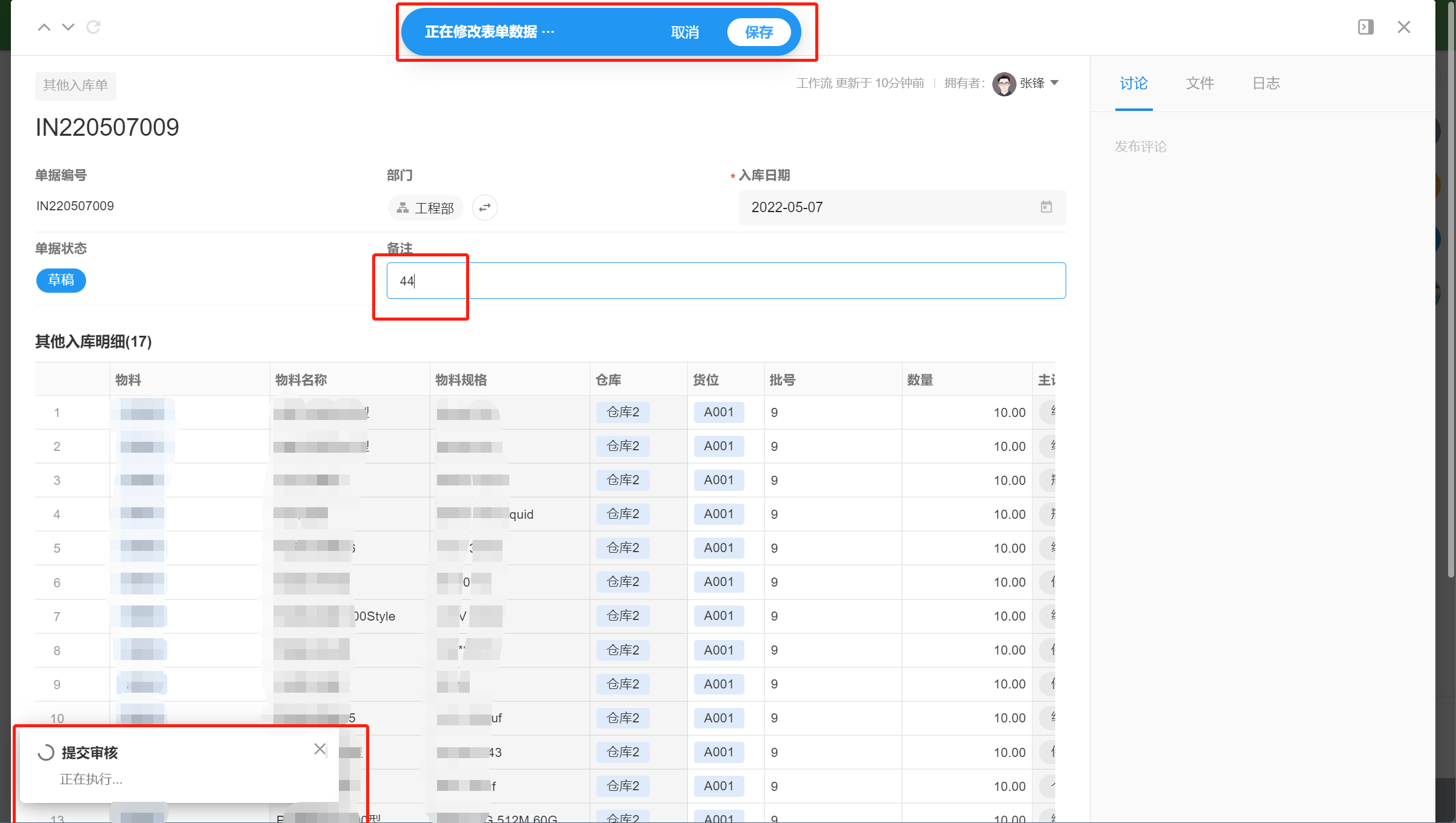Click 保存 to save form

click(x=758, y=32)
